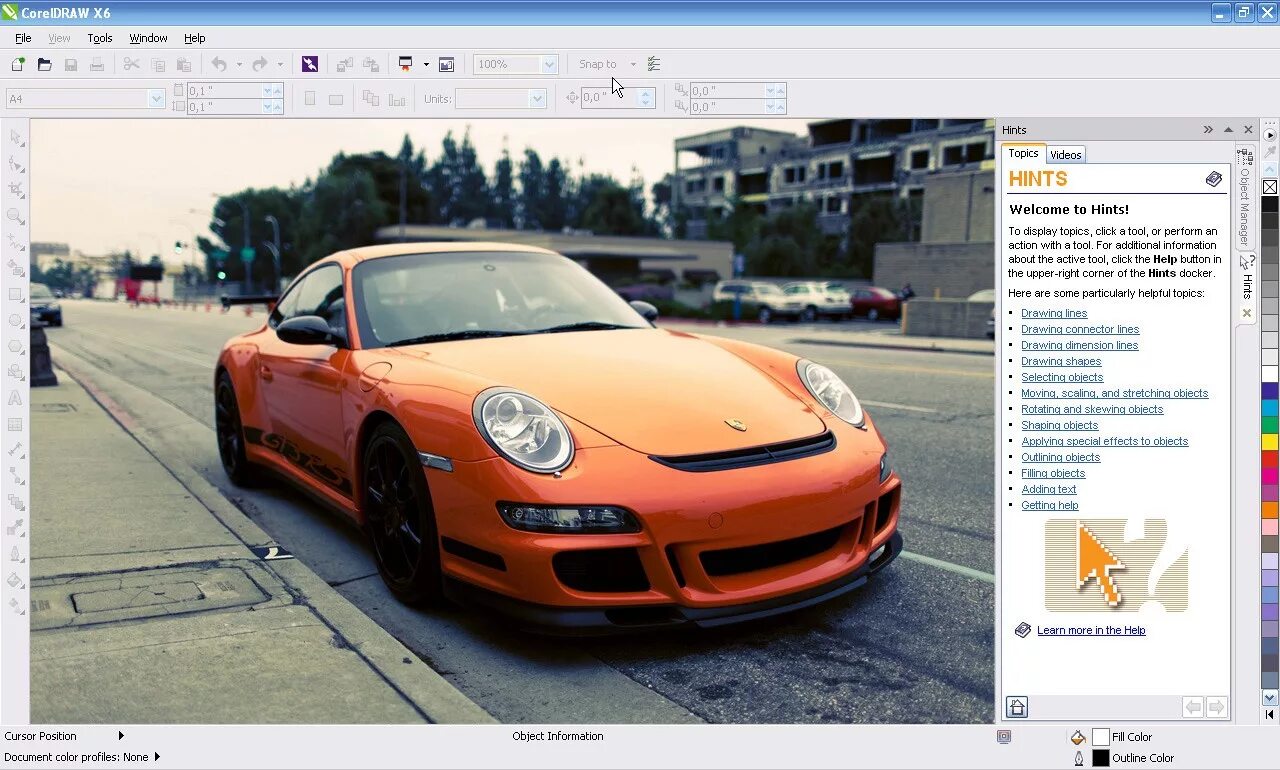Select the Rectangle tool

(16, 295)
